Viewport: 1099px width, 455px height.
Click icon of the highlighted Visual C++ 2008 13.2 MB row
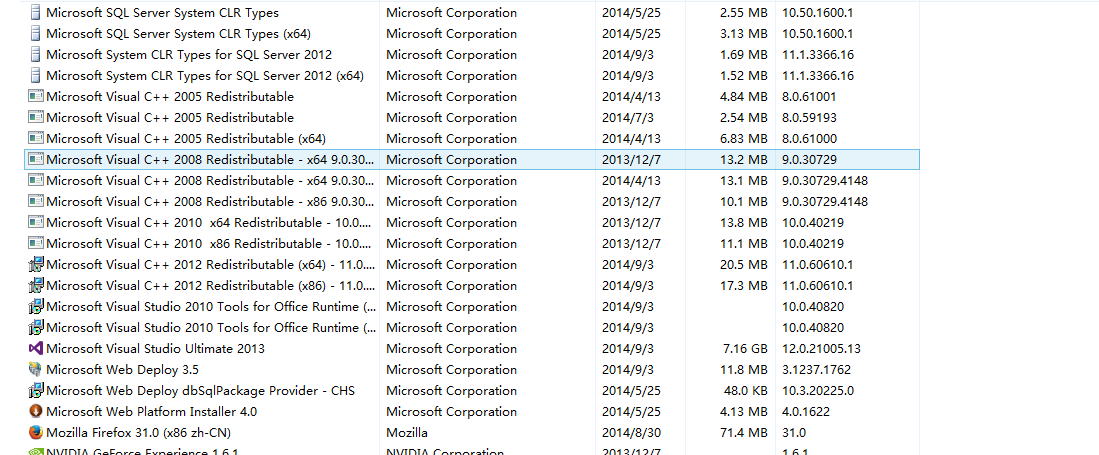point(36,160)
